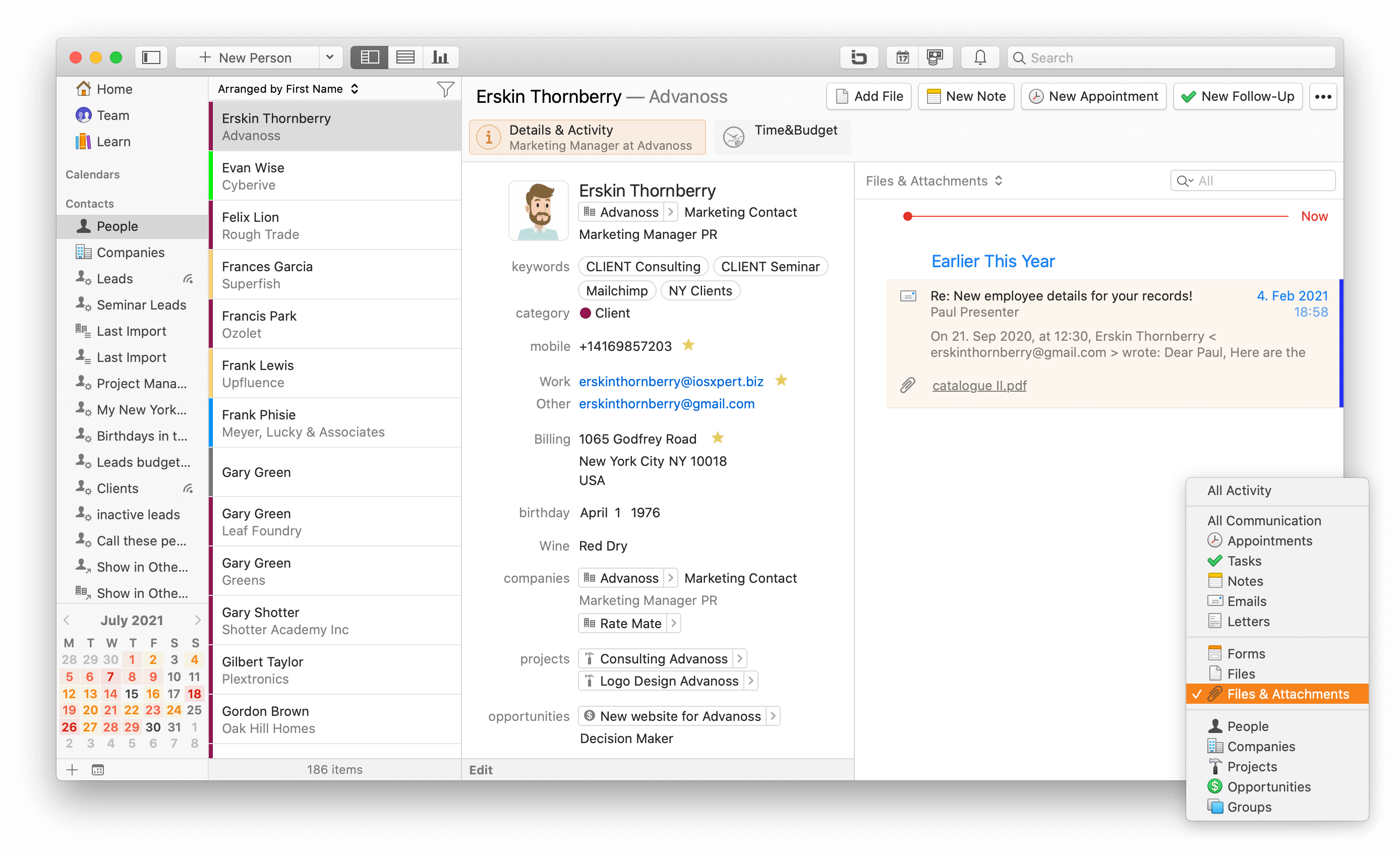The width and height of the screenshot is (1400, 855).
Task: Click the calendar view icon below mini calendar
Action: [98, 770]
